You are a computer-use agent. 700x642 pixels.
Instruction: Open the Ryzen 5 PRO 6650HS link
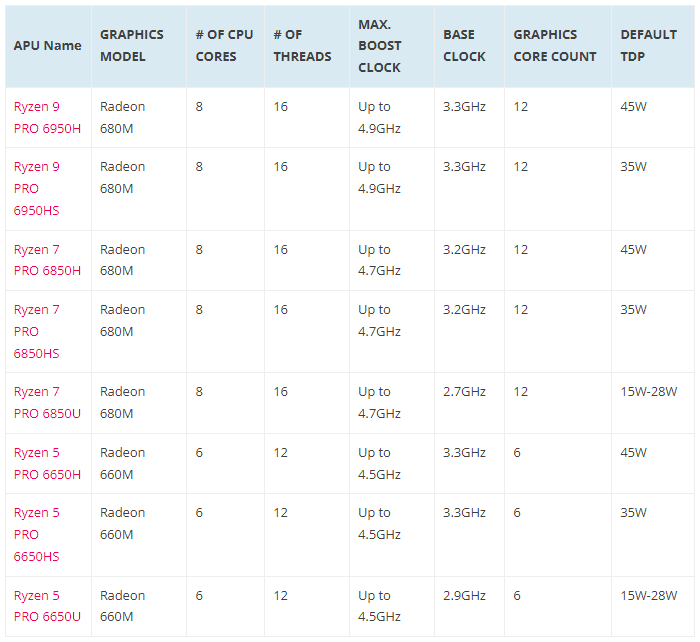(37, 534)
